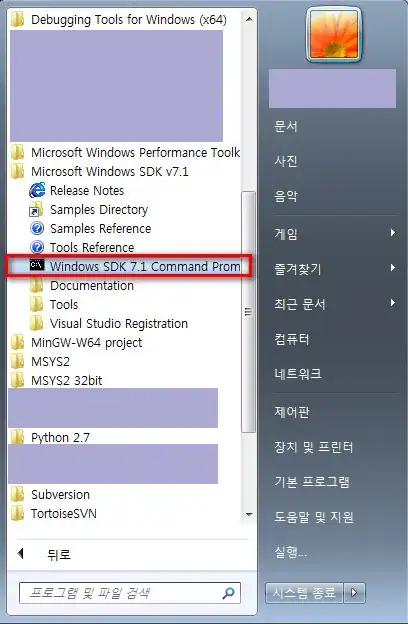Open the Python 2.7 folder icon
Viewport: 408px width, 624px height.
point(17,437)
